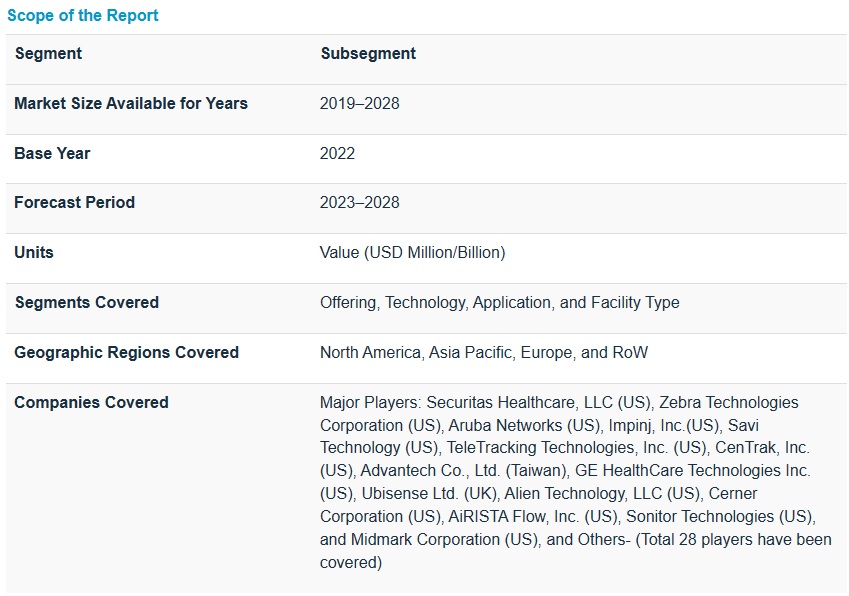849x596 pixels.
Task: Select the 'Value (USD Million/Billion)' cell
Action: tap(412, 252)
